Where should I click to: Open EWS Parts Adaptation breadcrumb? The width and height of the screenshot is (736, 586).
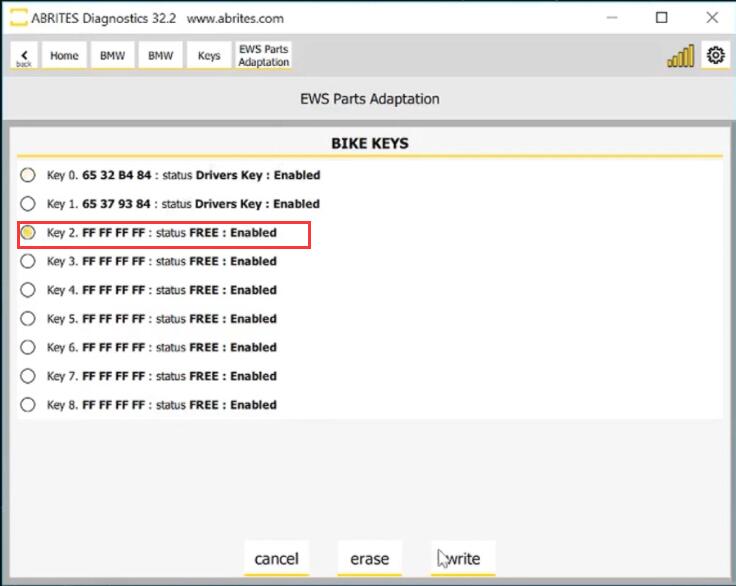(263, 55)
